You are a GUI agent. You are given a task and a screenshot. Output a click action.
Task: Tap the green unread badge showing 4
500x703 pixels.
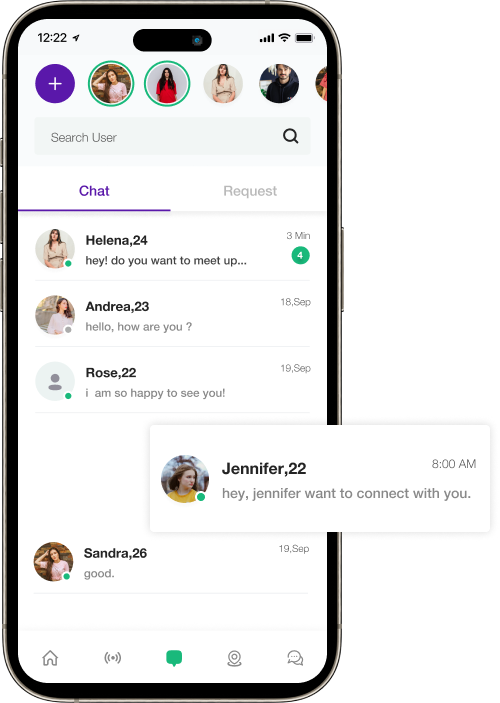coord(300,256)
